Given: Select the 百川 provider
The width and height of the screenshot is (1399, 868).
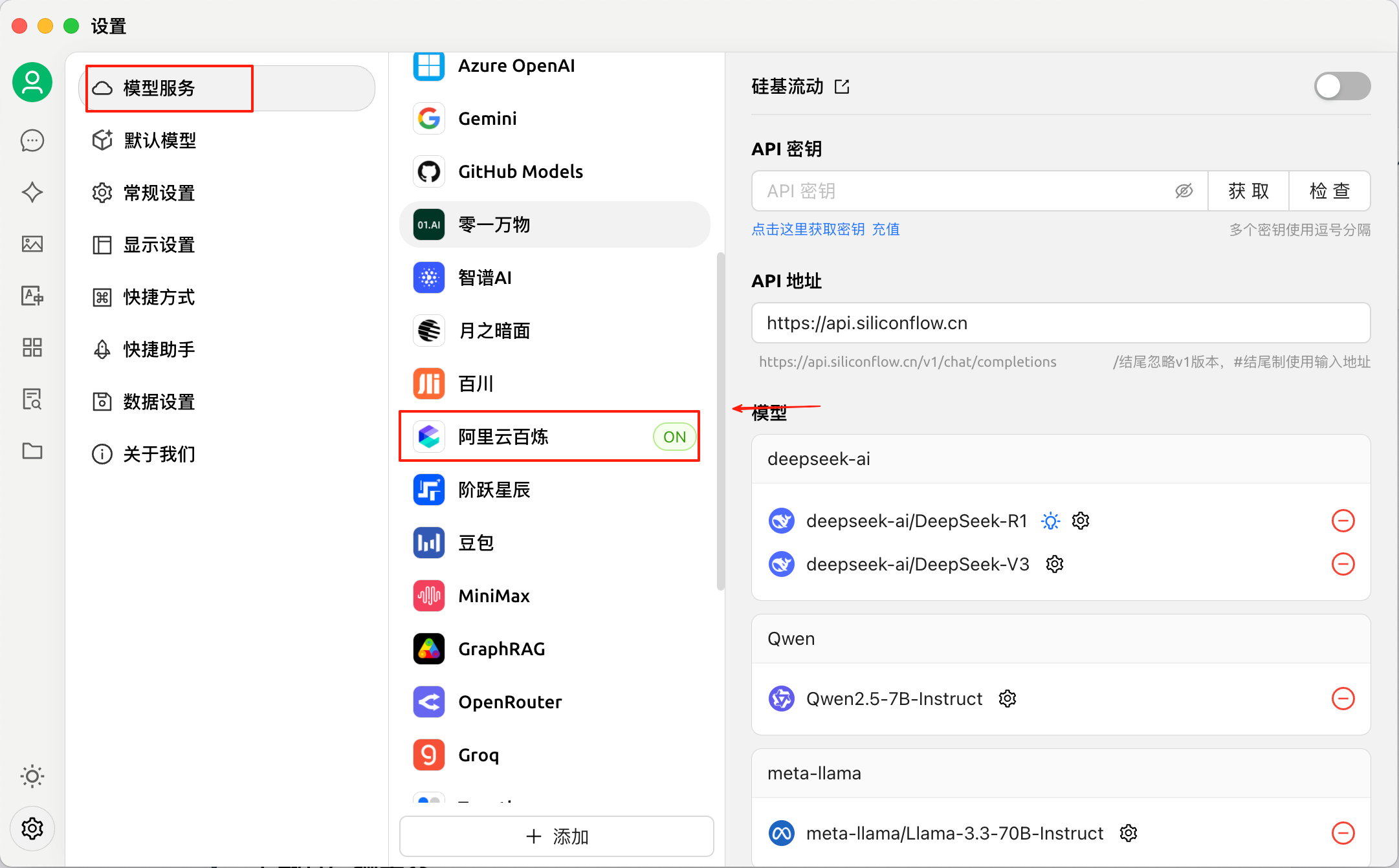Looking at the screenshot, I should point(555,384).
